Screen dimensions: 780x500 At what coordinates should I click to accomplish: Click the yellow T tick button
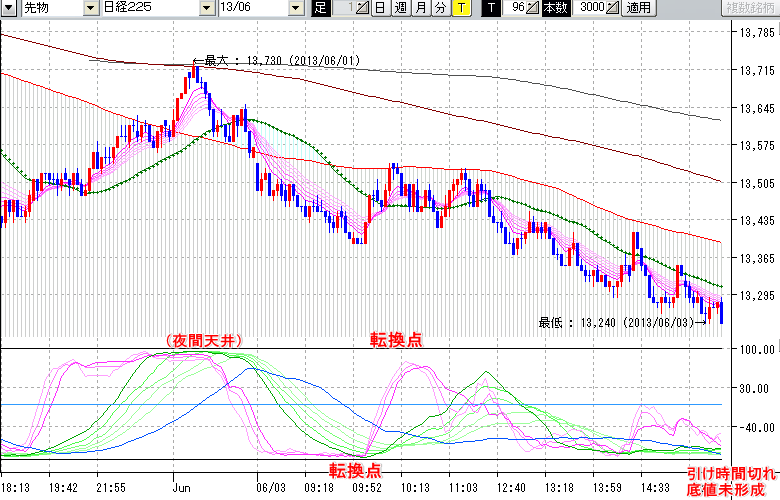pos(460,8)
